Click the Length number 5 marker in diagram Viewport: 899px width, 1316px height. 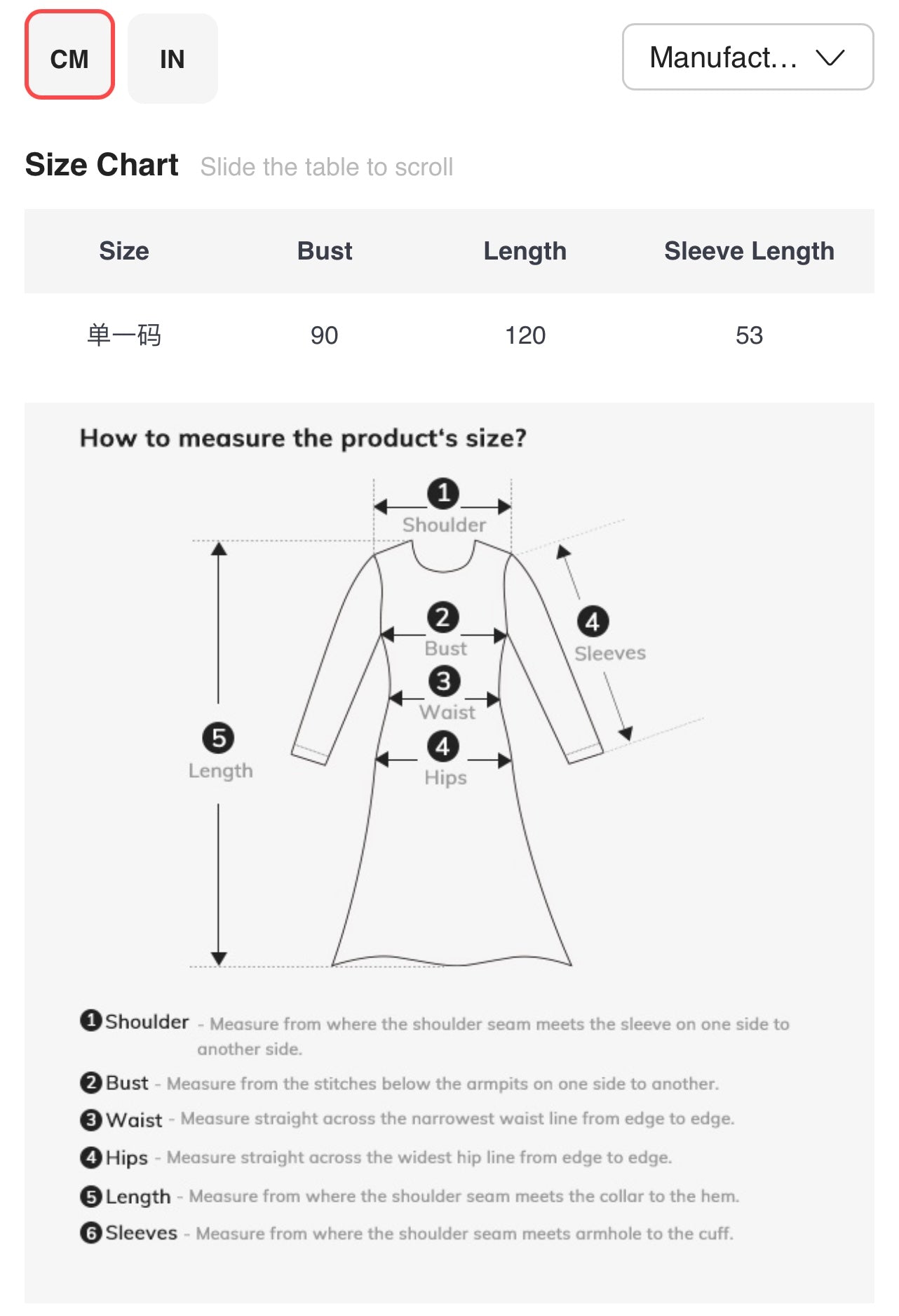(x=218, y=738)
